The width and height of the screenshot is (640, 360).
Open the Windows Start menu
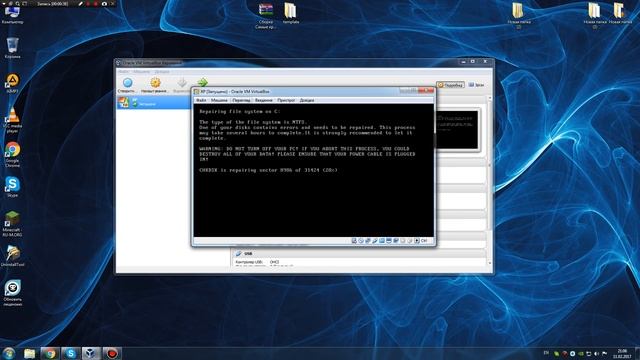point(8,353)
